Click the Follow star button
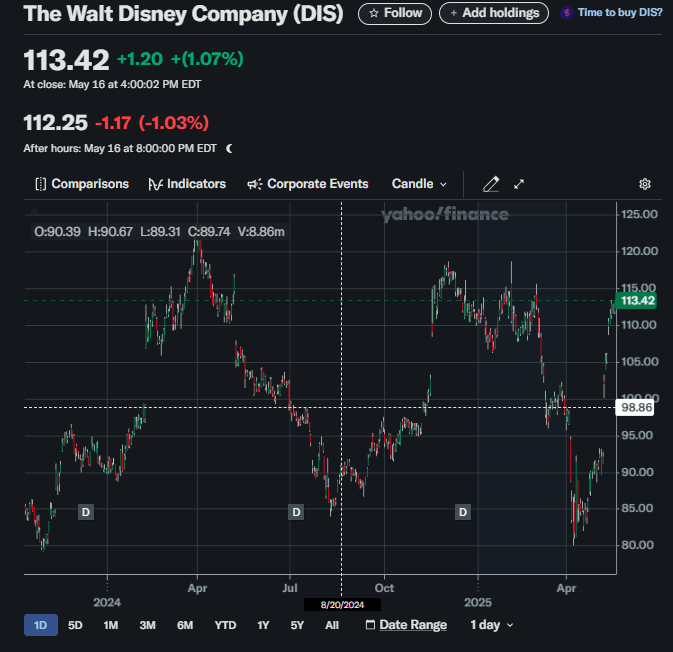The height and width of the screenshot is (652, 673). click(394, 13)
